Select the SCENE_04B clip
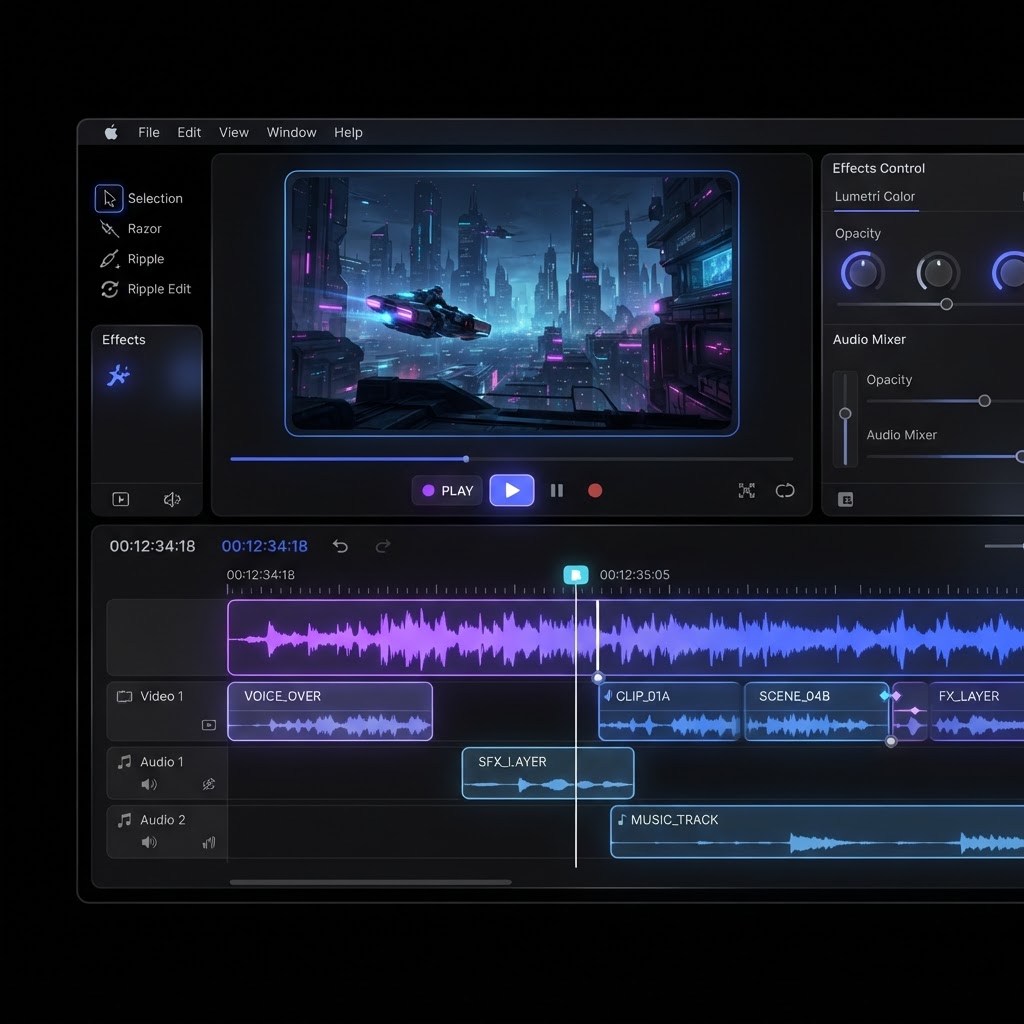The width and height of the screenshot is (1024, 1024). tap(816, 711)
